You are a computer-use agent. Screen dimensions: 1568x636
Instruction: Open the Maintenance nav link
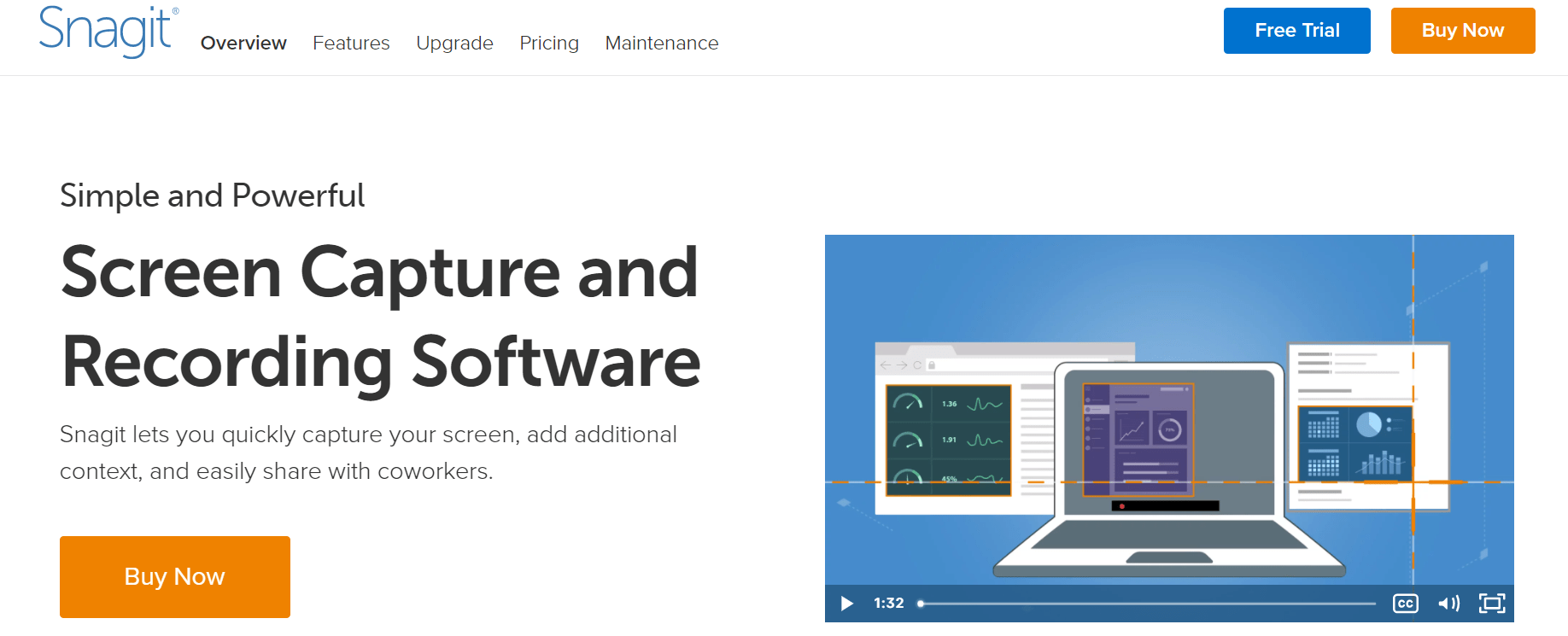click(x=662, y=43)
